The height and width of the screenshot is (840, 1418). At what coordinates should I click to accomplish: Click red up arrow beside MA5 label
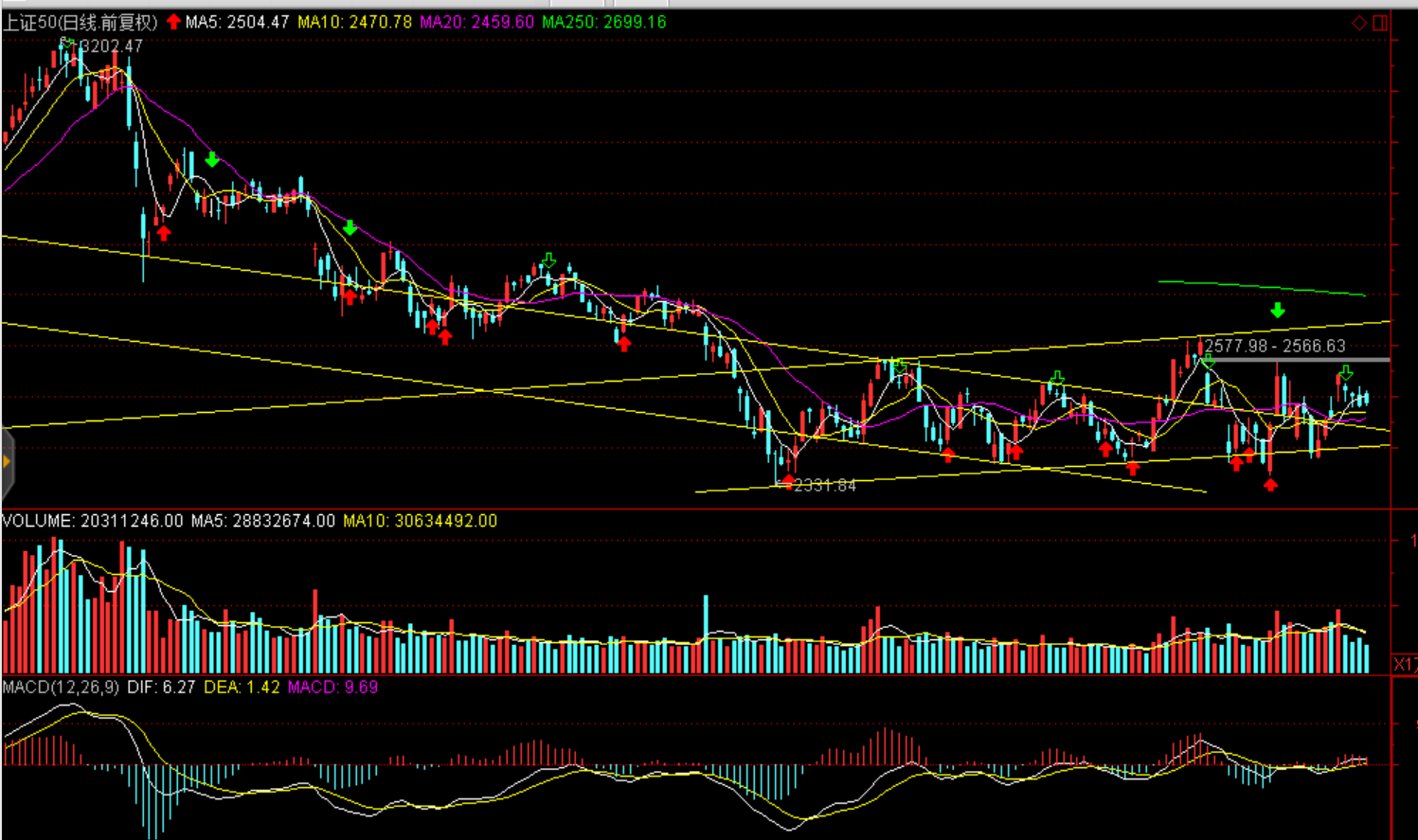click(x=173, y=22)
